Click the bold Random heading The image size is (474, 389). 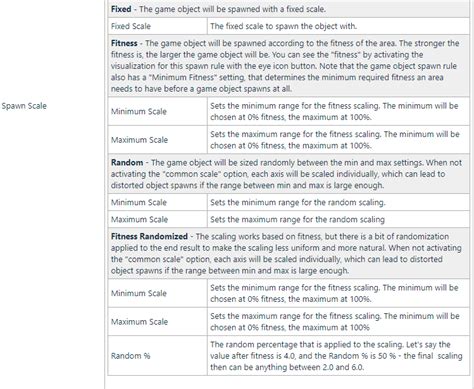coord(127,163)
